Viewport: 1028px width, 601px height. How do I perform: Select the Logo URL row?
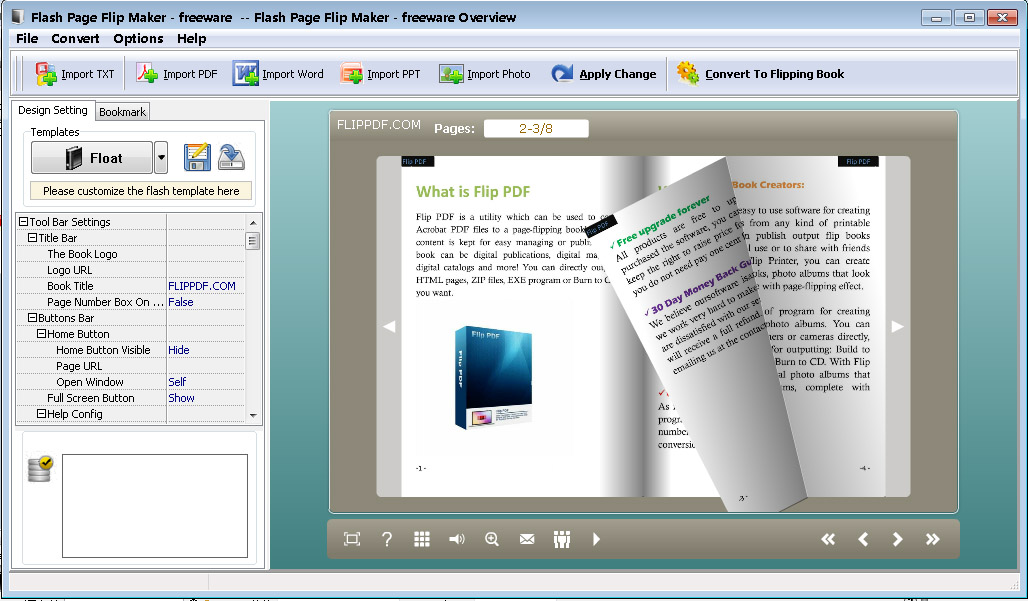tap(130, 270)
